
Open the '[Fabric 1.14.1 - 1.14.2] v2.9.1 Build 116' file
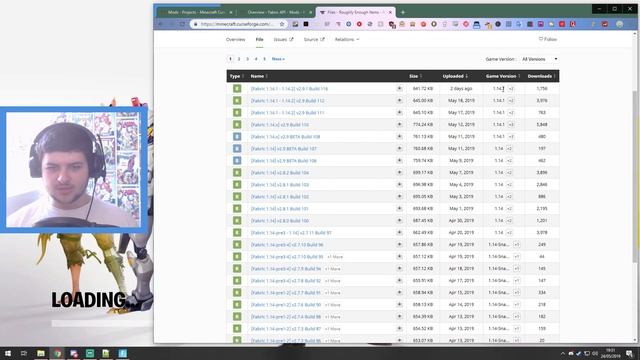pos(289,89)
